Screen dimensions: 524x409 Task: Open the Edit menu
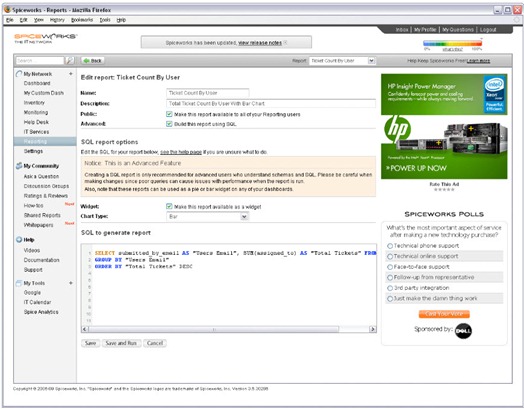(23, 20)
